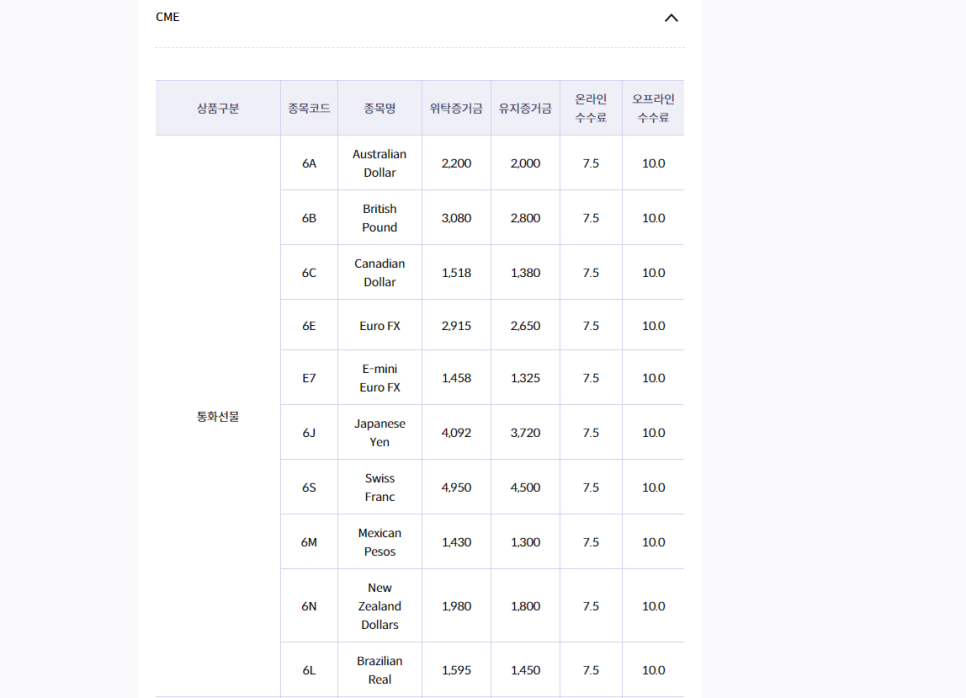Select the British Pound name cell
The width and height of the screenshot is (966, 698).
coord(380,218)
